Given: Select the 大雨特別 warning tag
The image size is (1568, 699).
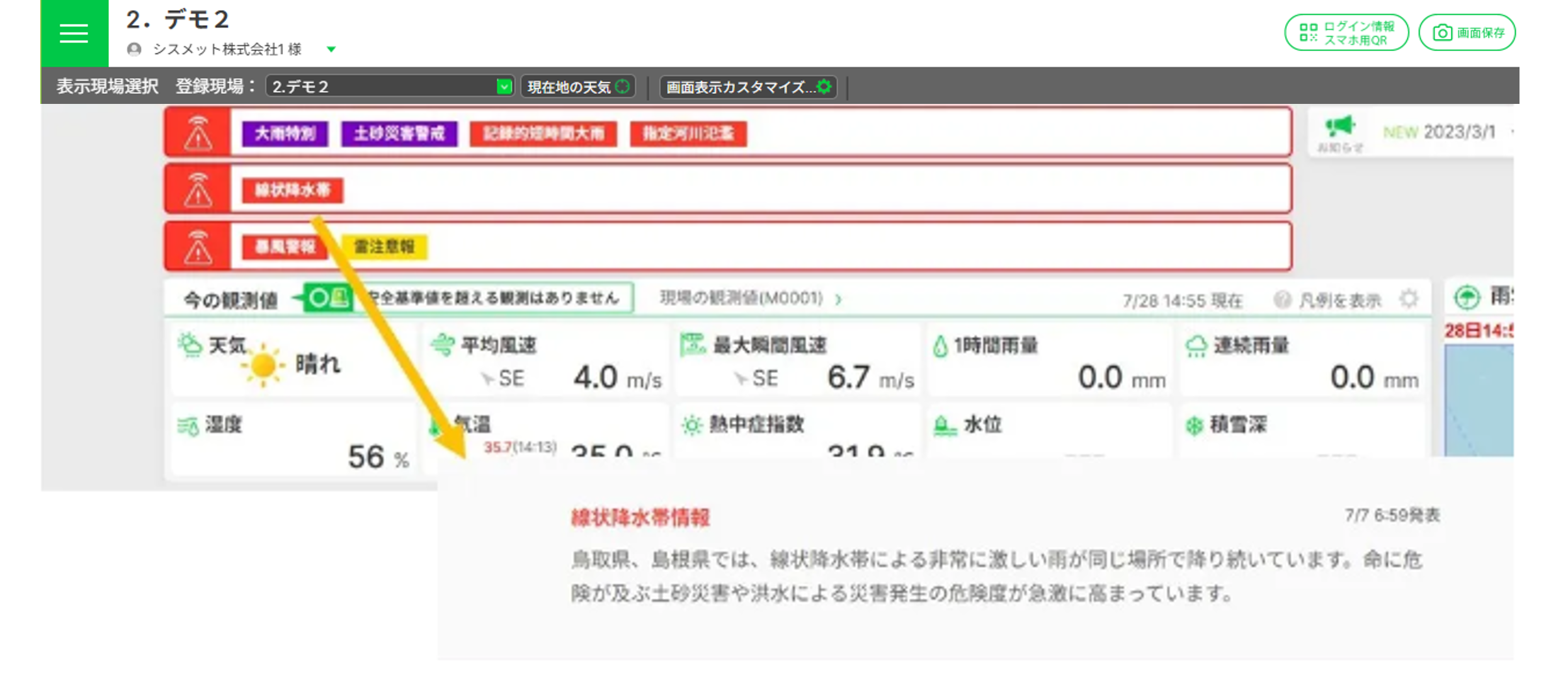Looking at the screenshot, I should point(285,134).
